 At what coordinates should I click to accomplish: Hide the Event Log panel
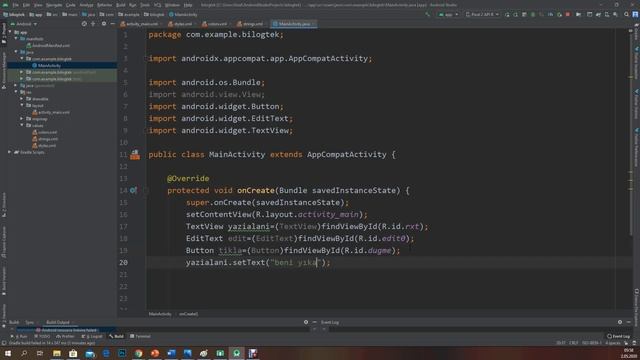[x=629, y=322]
